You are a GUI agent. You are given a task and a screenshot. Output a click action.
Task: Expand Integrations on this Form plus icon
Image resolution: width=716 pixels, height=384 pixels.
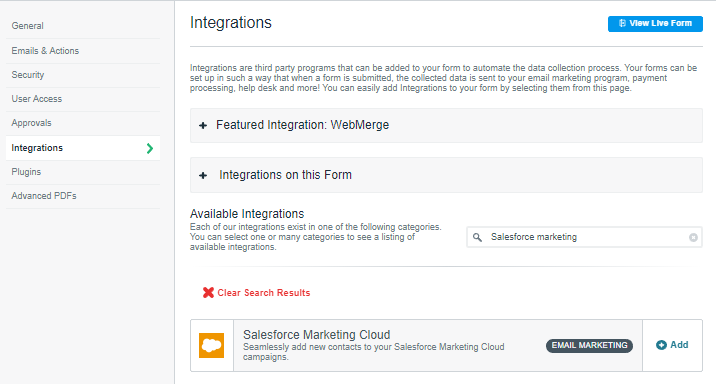click(x=203, y=175)
